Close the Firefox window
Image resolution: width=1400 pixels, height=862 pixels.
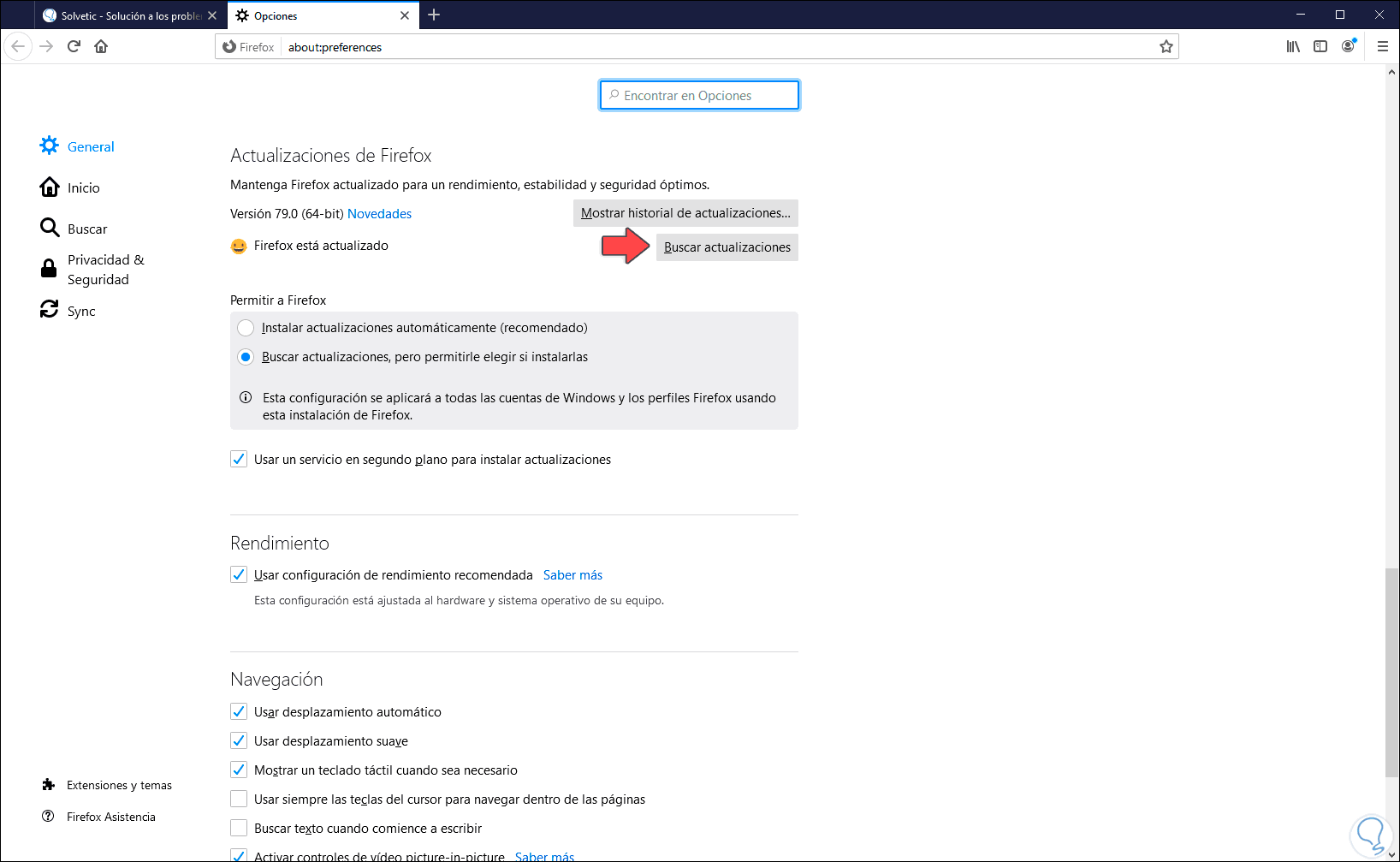pos(1379,15)
